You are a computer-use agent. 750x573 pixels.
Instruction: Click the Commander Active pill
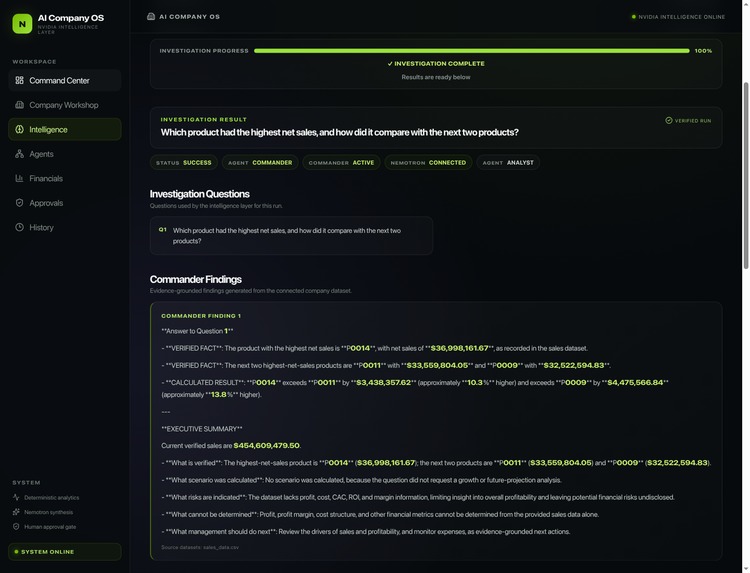pyautogui.click(x=342, y=163)
